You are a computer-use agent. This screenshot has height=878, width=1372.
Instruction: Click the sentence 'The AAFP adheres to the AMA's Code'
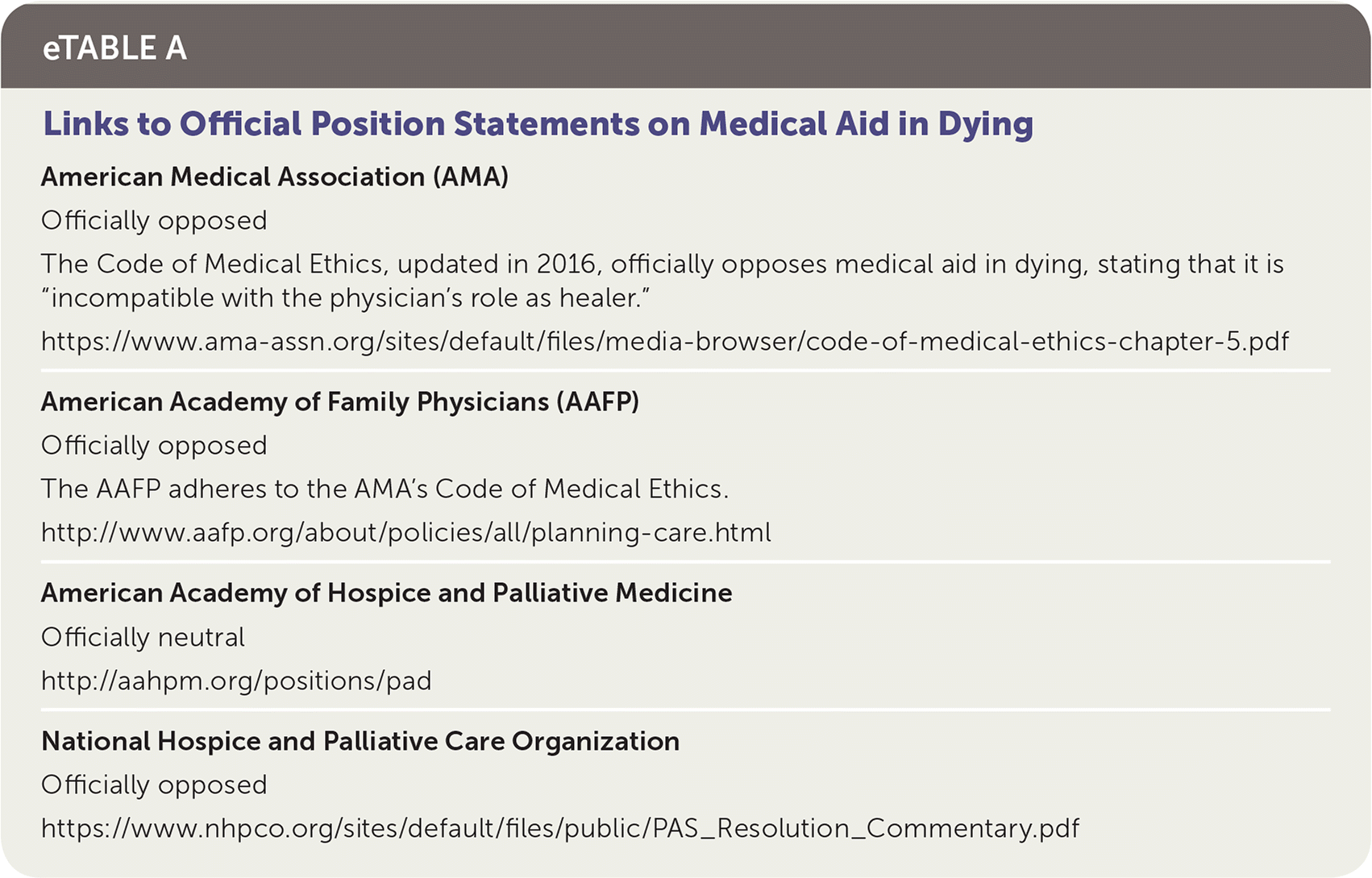[385, 489]
